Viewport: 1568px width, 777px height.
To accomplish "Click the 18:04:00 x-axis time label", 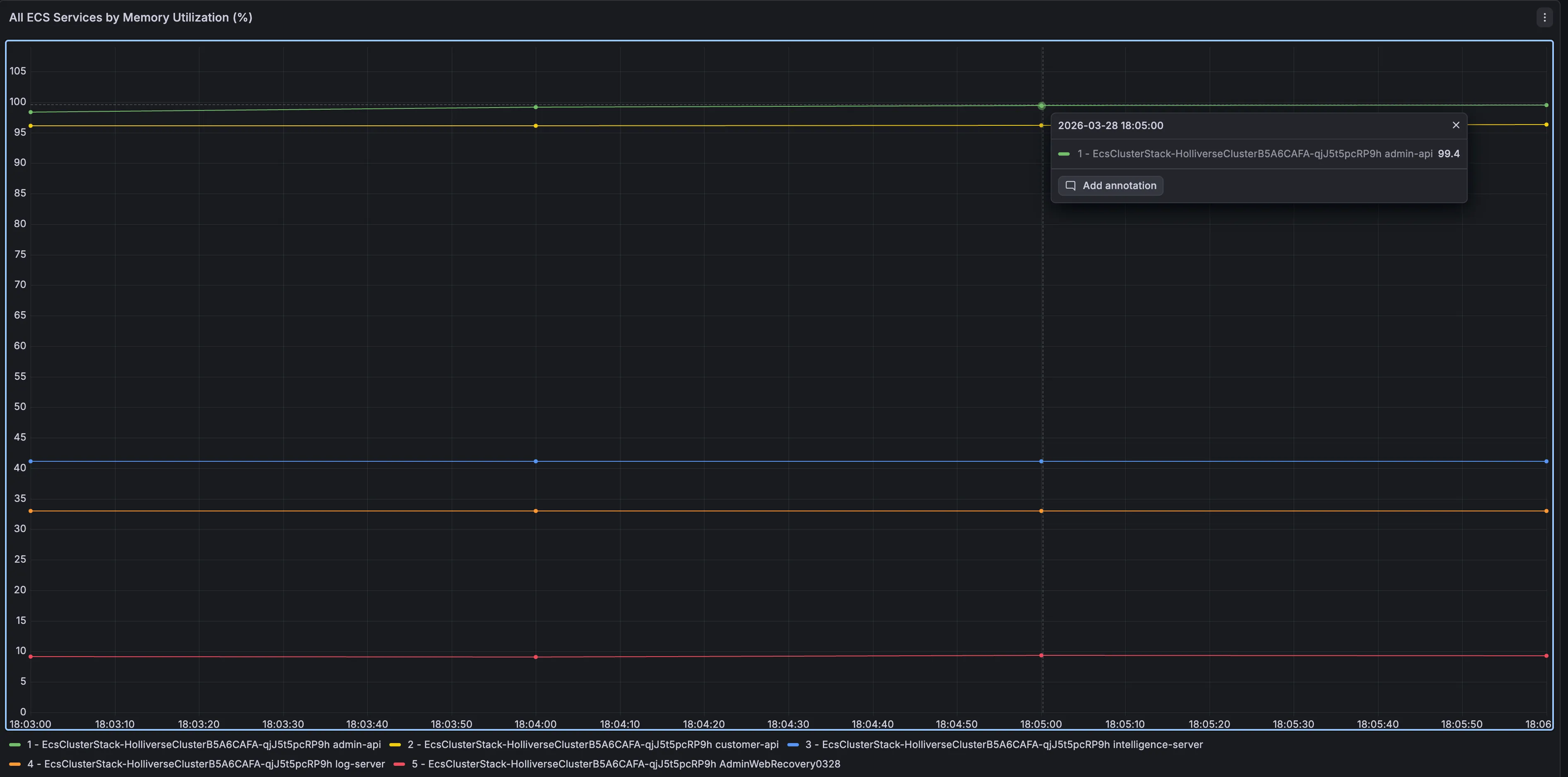I will [536, 724].
